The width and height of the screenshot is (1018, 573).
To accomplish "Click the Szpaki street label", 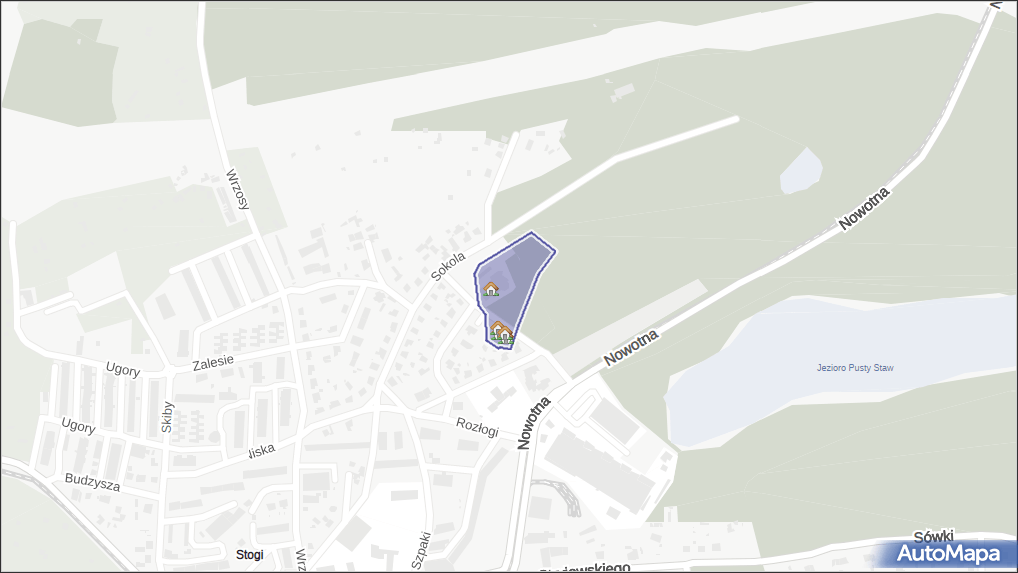I will click(x=421, y=551).
